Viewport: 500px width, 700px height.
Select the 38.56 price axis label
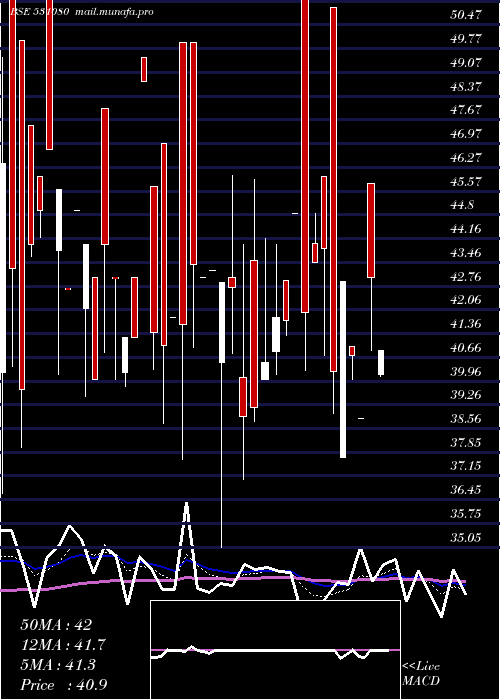[x=466, y=419]
